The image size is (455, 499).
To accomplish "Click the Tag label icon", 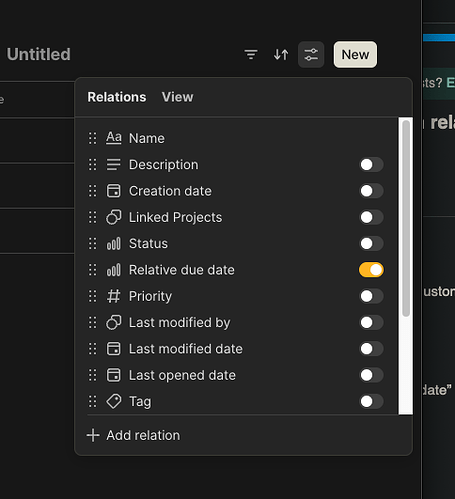I will [114, 401].
